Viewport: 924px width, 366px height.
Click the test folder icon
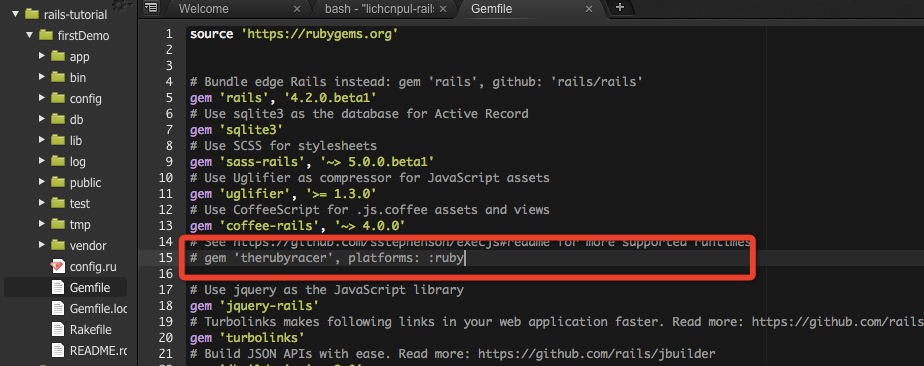tap(57, 203)
